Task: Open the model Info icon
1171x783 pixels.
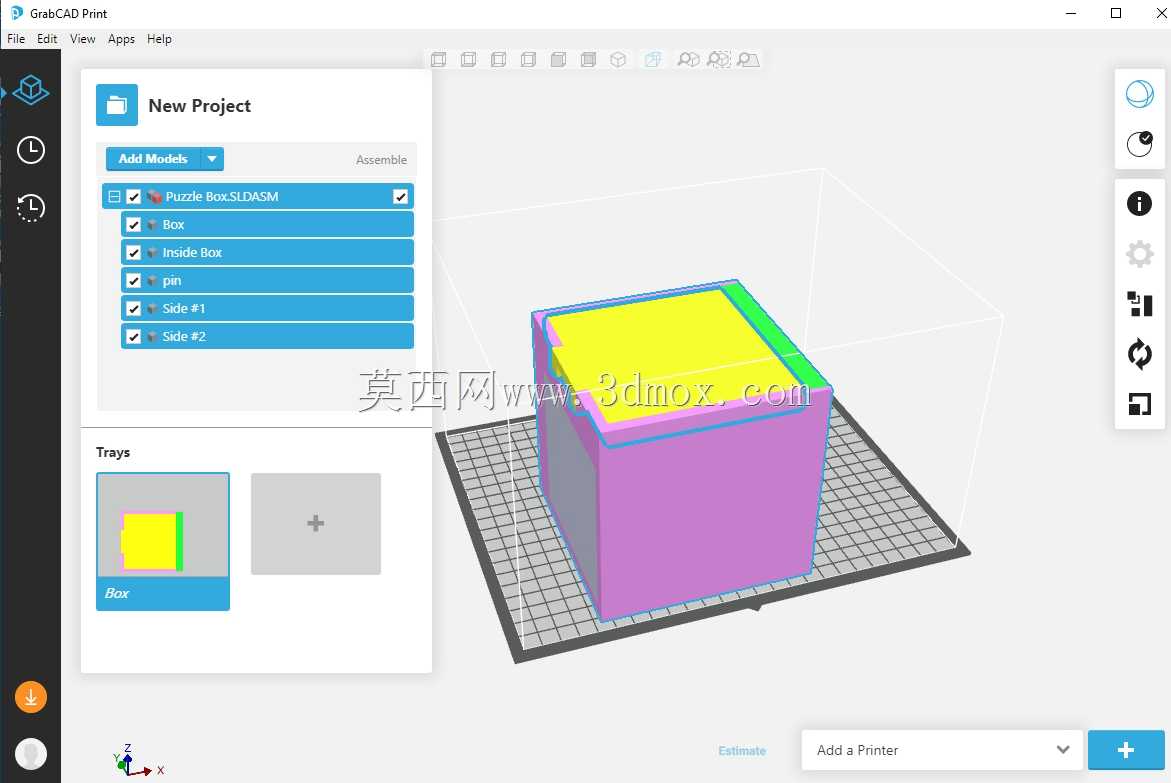Action: pos(1139,203)
